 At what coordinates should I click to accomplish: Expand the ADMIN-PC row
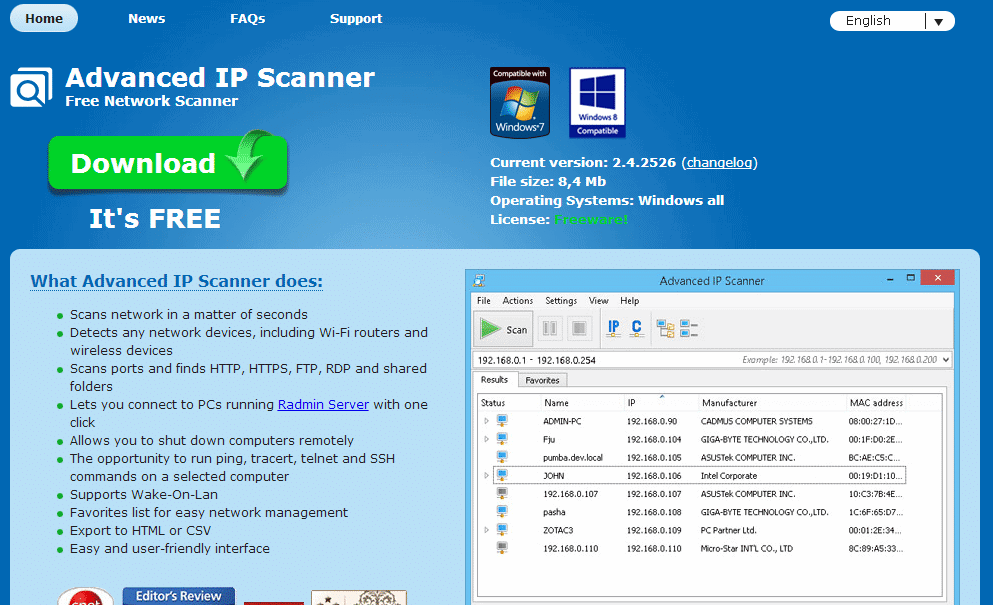[486, 421]
